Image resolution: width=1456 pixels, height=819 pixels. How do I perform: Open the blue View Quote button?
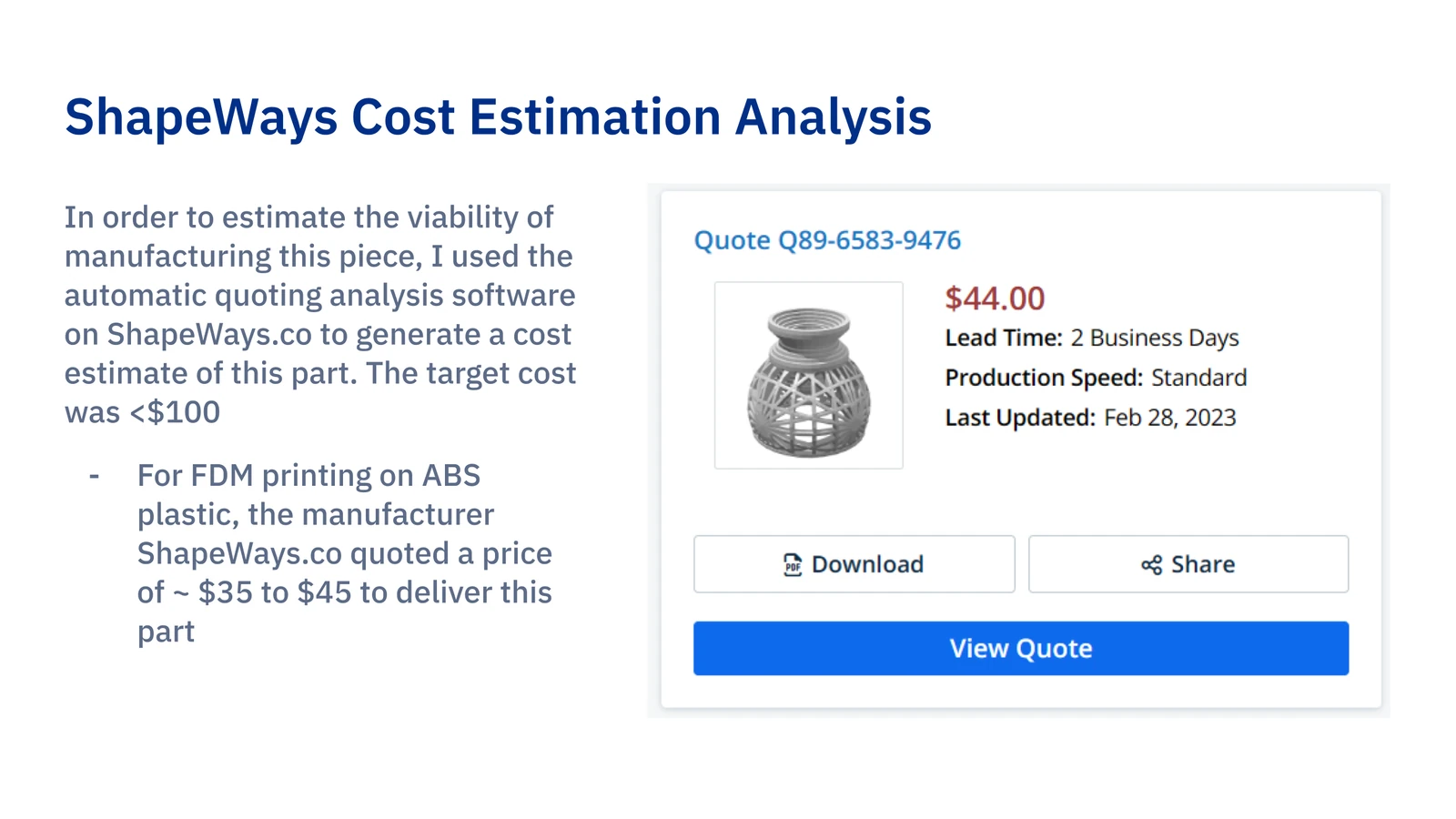[1021, 648]
